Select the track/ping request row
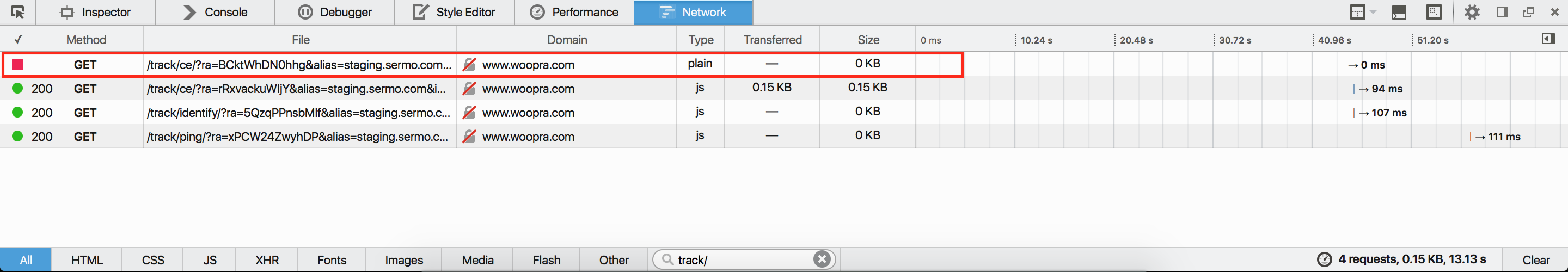This screenshot has width=1568, height=272. (784, 137)
